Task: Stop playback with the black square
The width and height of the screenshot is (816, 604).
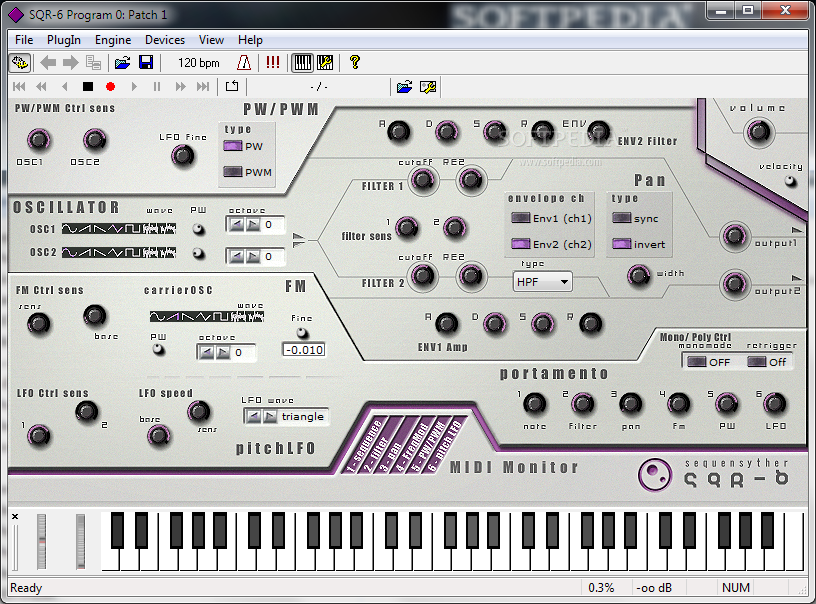Action: pyautogui.click(x=88, y=87)
